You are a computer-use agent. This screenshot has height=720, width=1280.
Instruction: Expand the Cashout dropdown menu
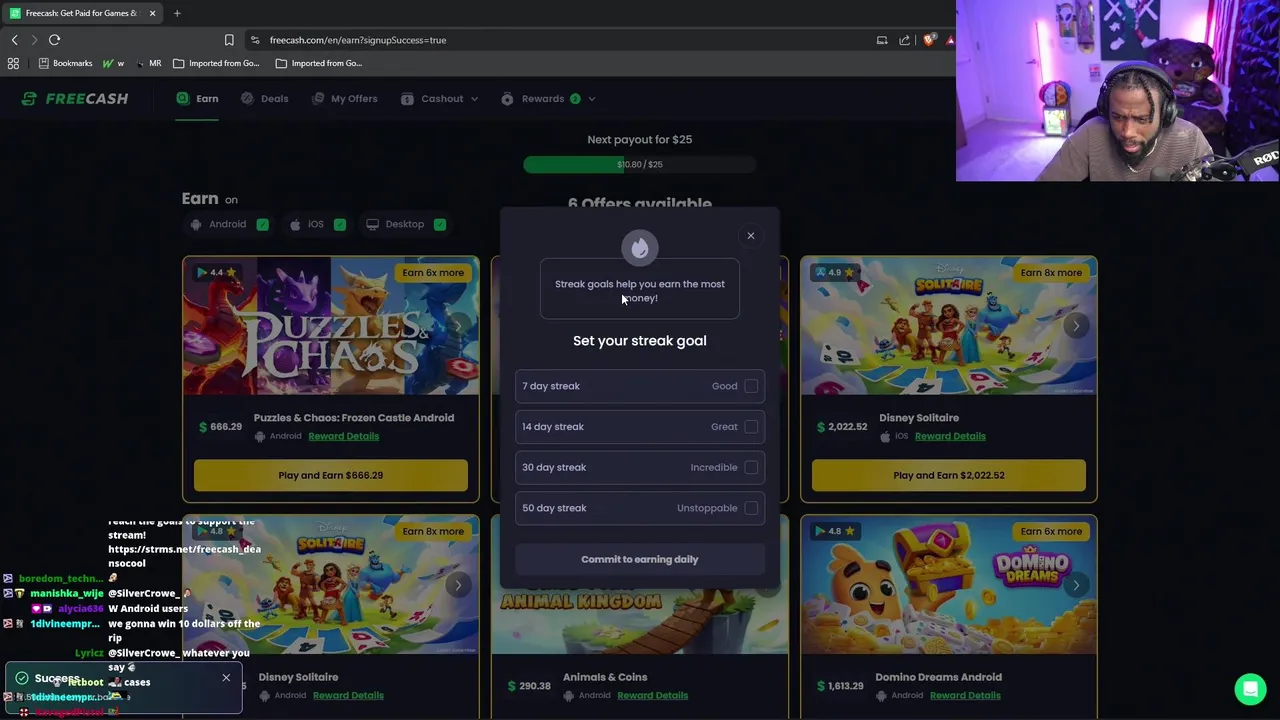coord(439,99)
